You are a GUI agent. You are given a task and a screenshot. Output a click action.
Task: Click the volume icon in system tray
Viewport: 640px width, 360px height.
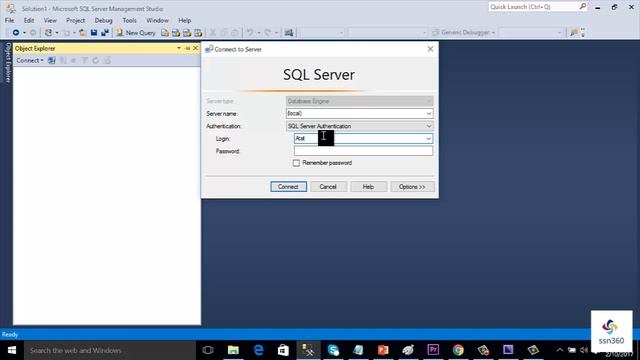[x=584, y=350]
